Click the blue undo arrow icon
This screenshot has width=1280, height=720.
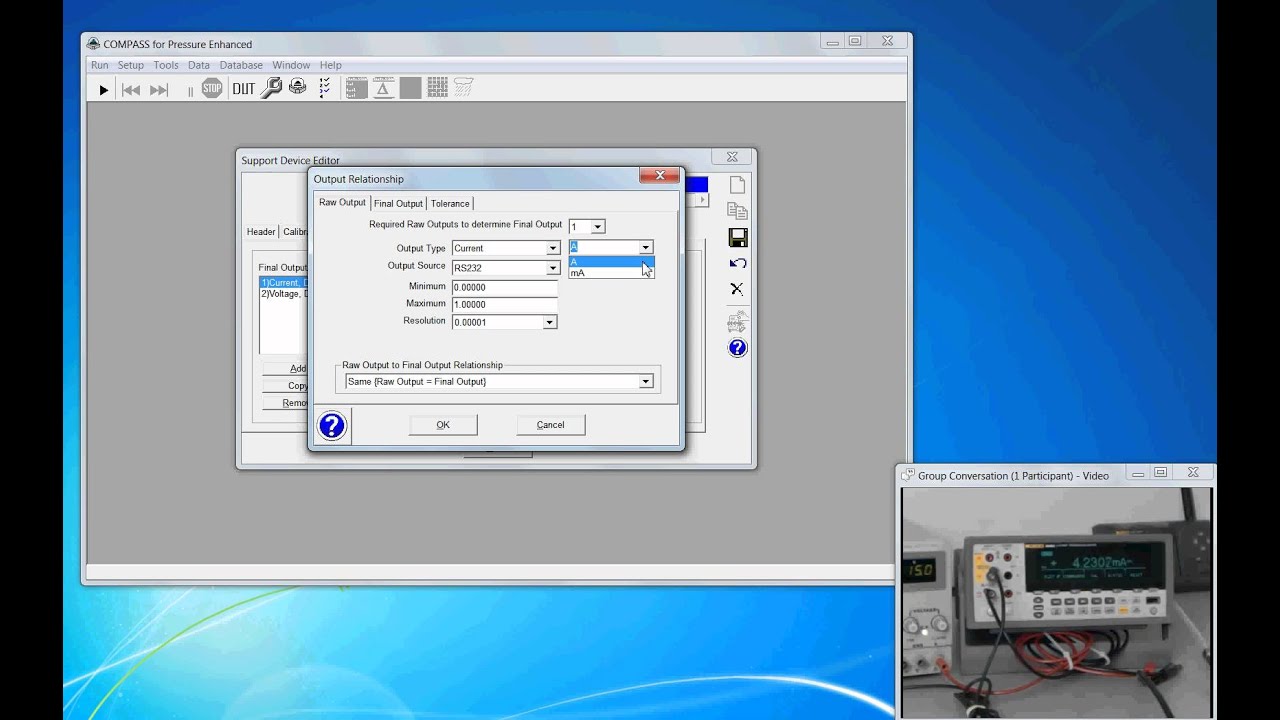pyautogui.click(x=737, y=263)
